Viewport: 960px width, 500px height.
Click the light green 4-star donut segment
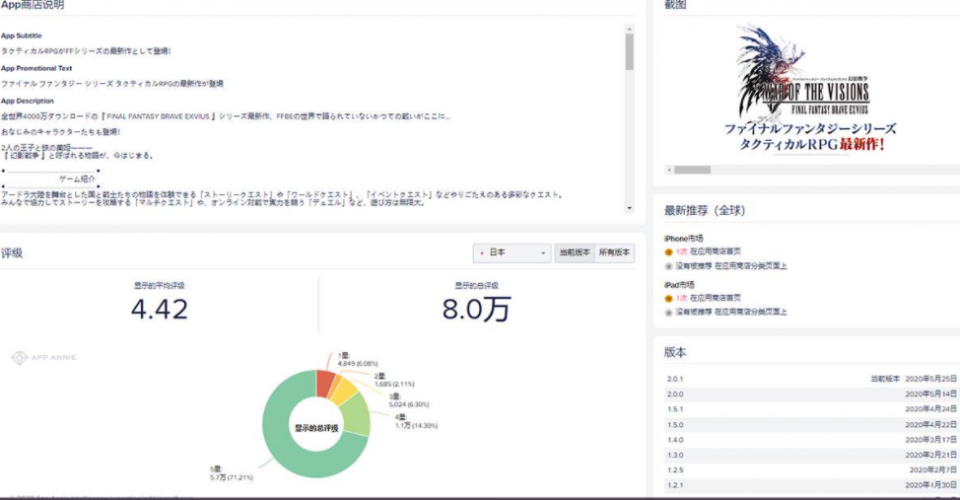pyautogui.click(x=356, y=415)
